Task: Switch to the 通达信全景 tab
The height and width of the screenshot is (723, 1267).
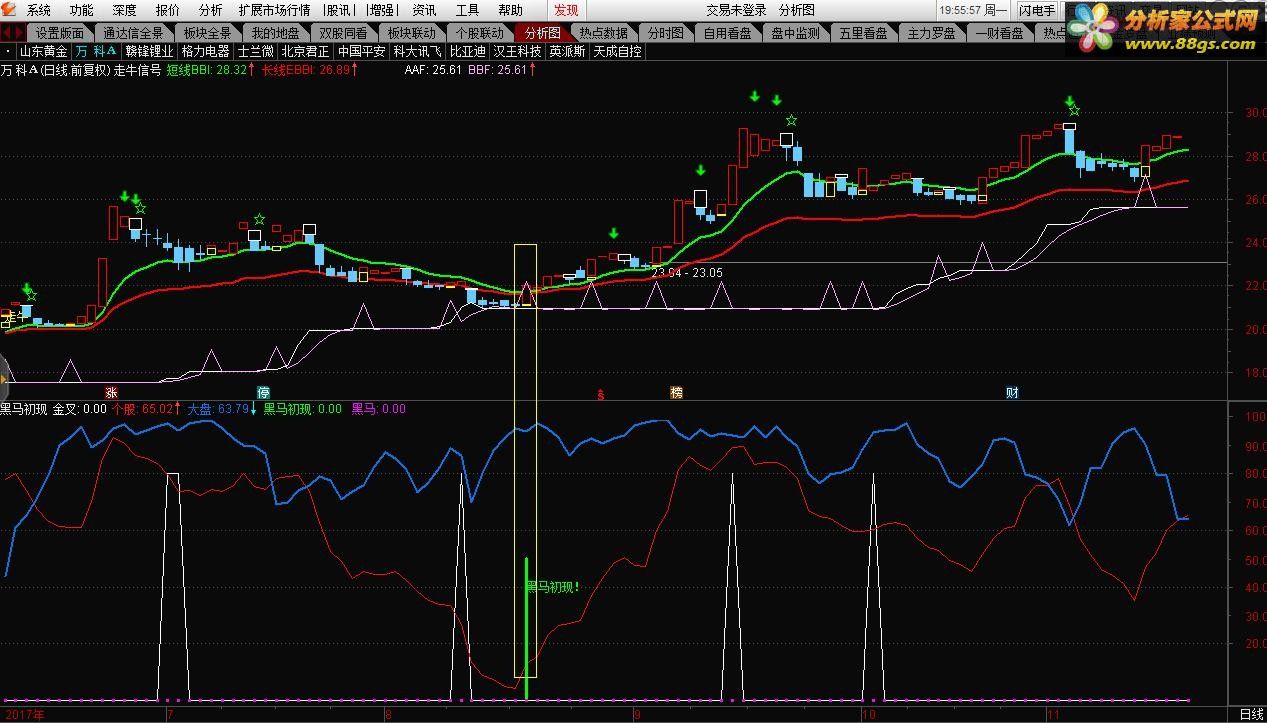Action: [x=132, y=33]
